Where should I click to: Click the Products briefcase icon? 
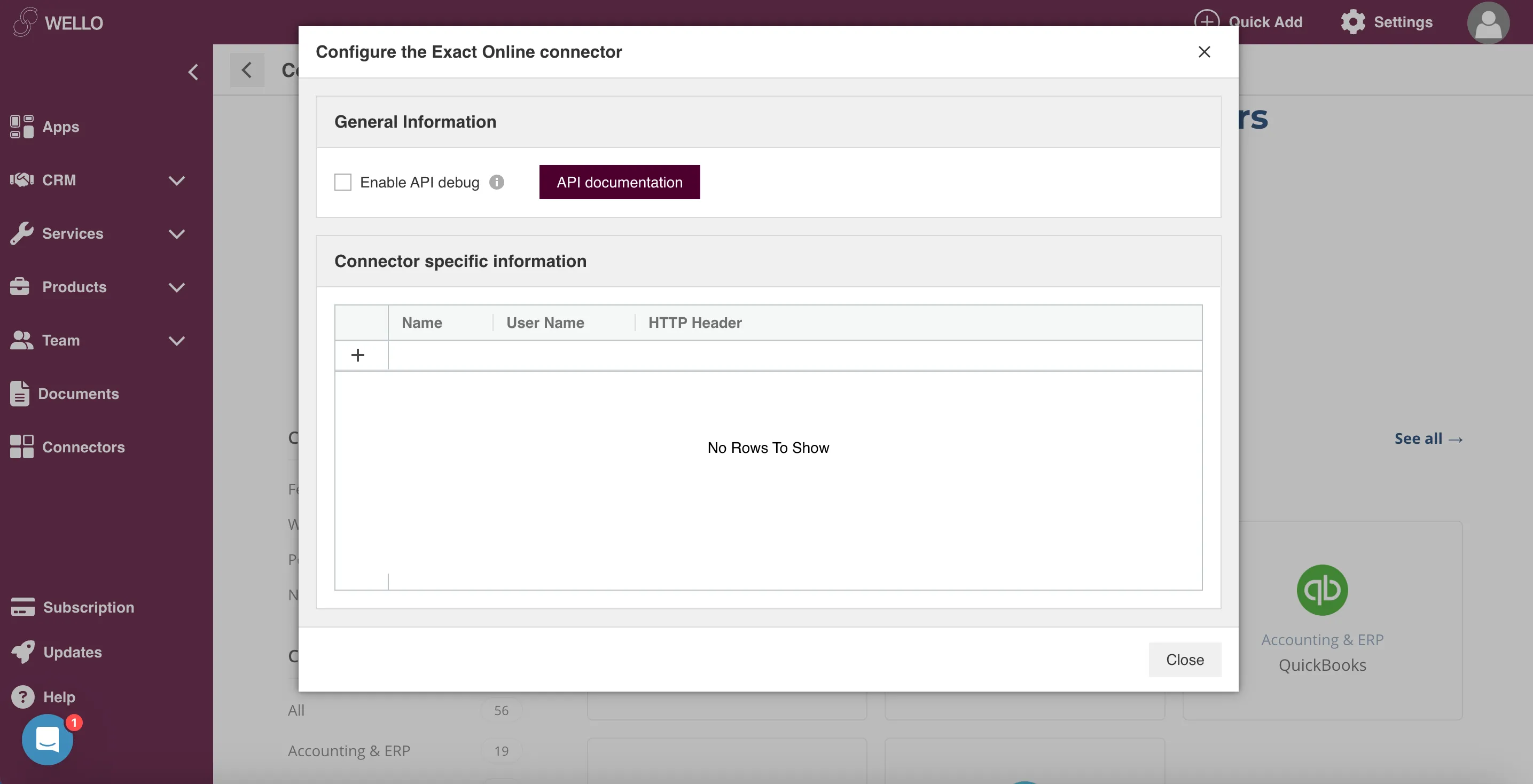(20, 287)
